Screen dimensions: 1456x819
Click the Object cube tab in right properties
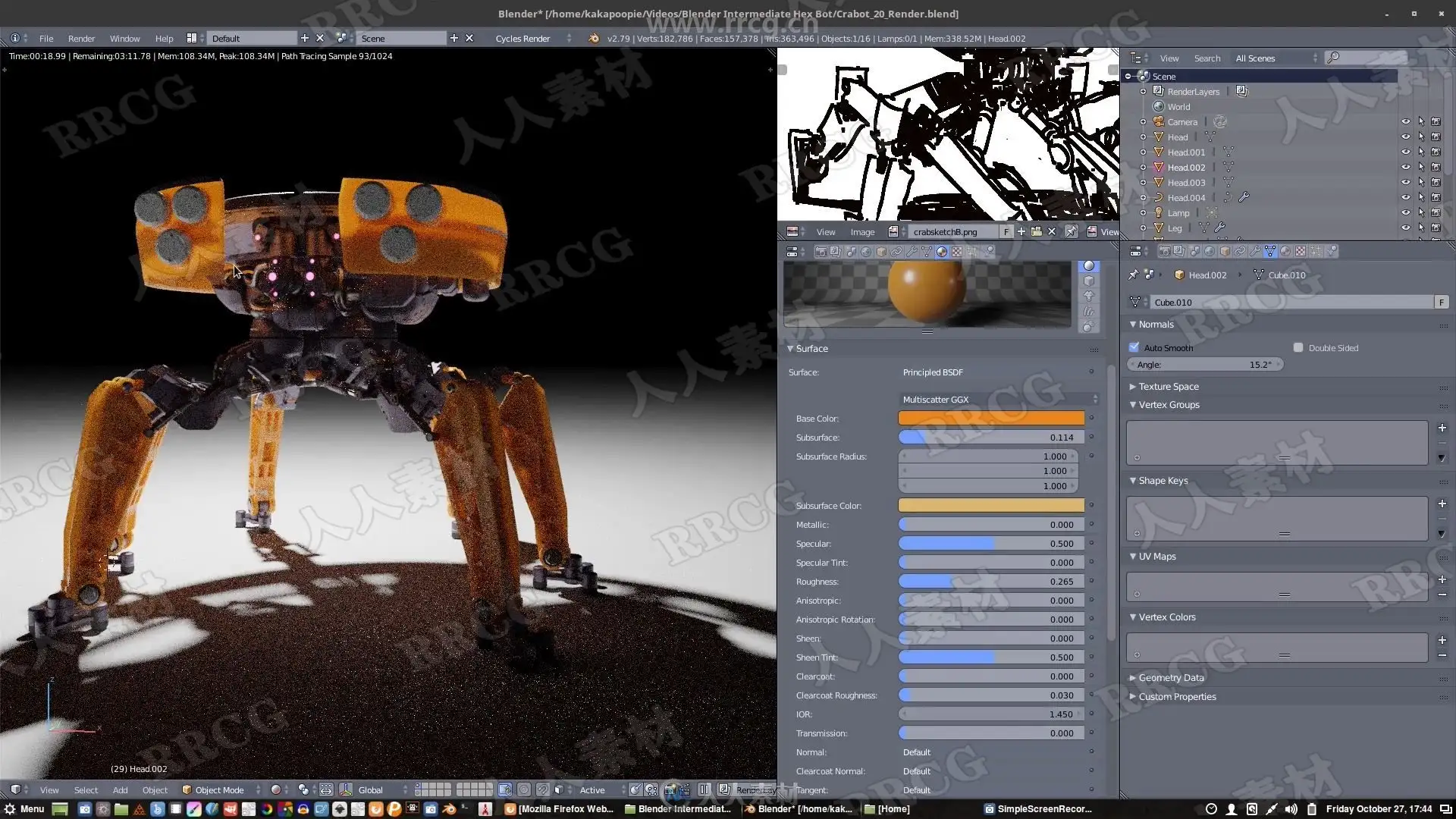pos(1225,251)
